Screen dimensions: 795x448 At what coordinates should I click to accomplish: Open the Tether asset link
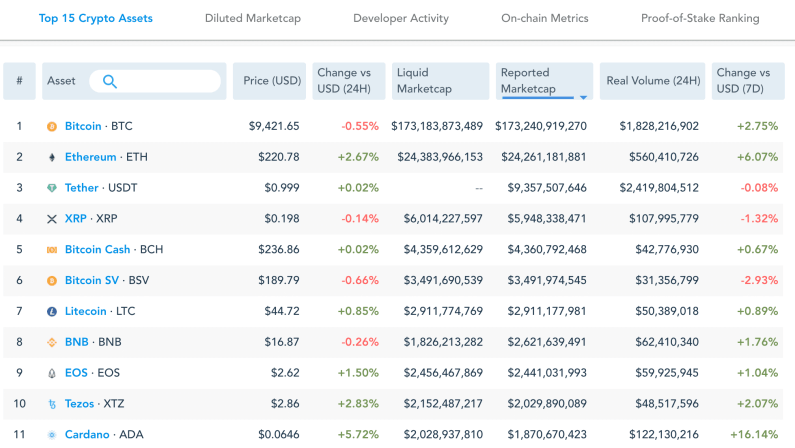click(x=82, y=188)
